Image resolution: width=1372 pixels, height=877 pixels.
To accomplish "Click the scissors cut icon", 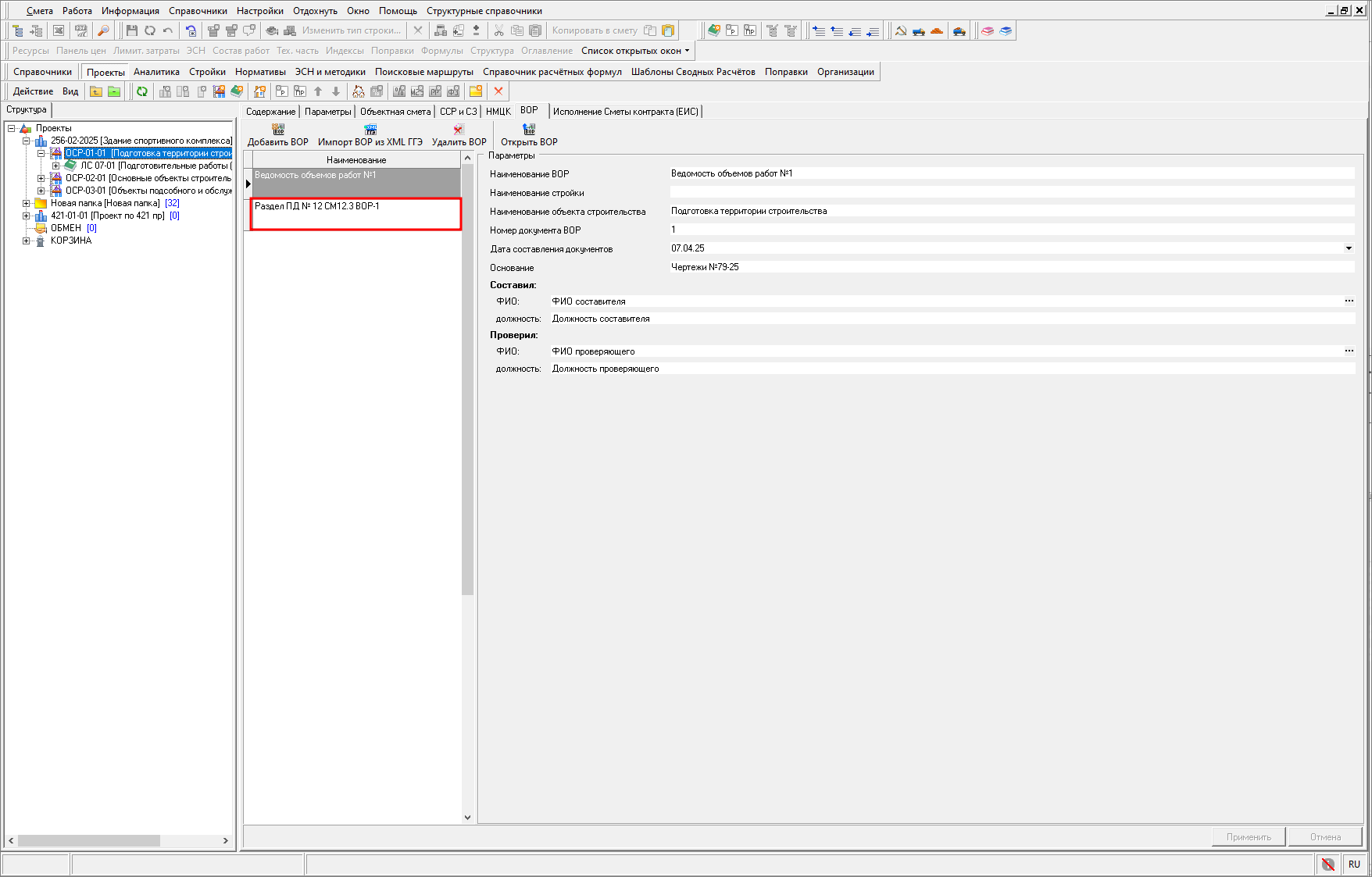I will 498,30.
